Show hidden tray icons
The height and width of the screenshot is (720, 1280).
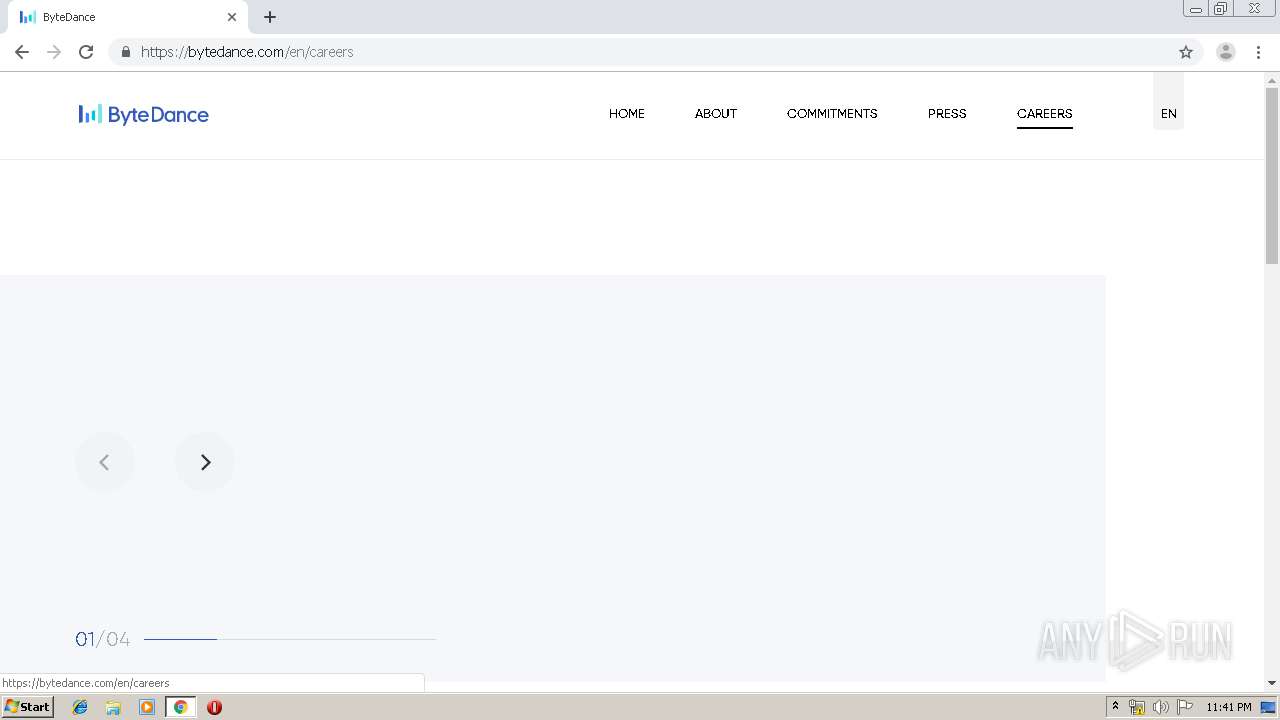(1115, 707)
